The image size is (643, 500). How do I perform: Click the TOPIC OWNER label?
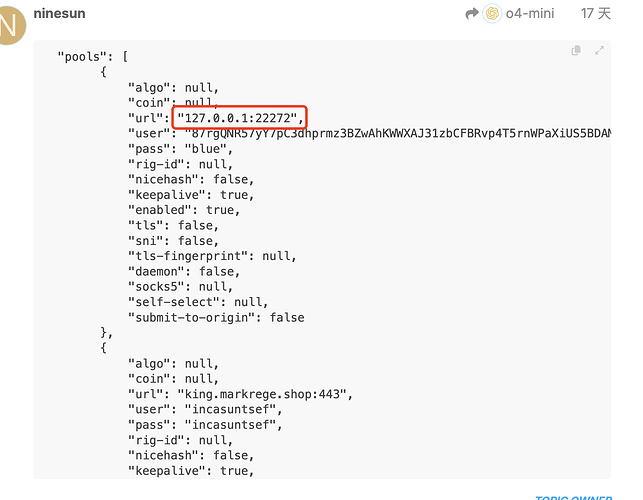(573, 497)
